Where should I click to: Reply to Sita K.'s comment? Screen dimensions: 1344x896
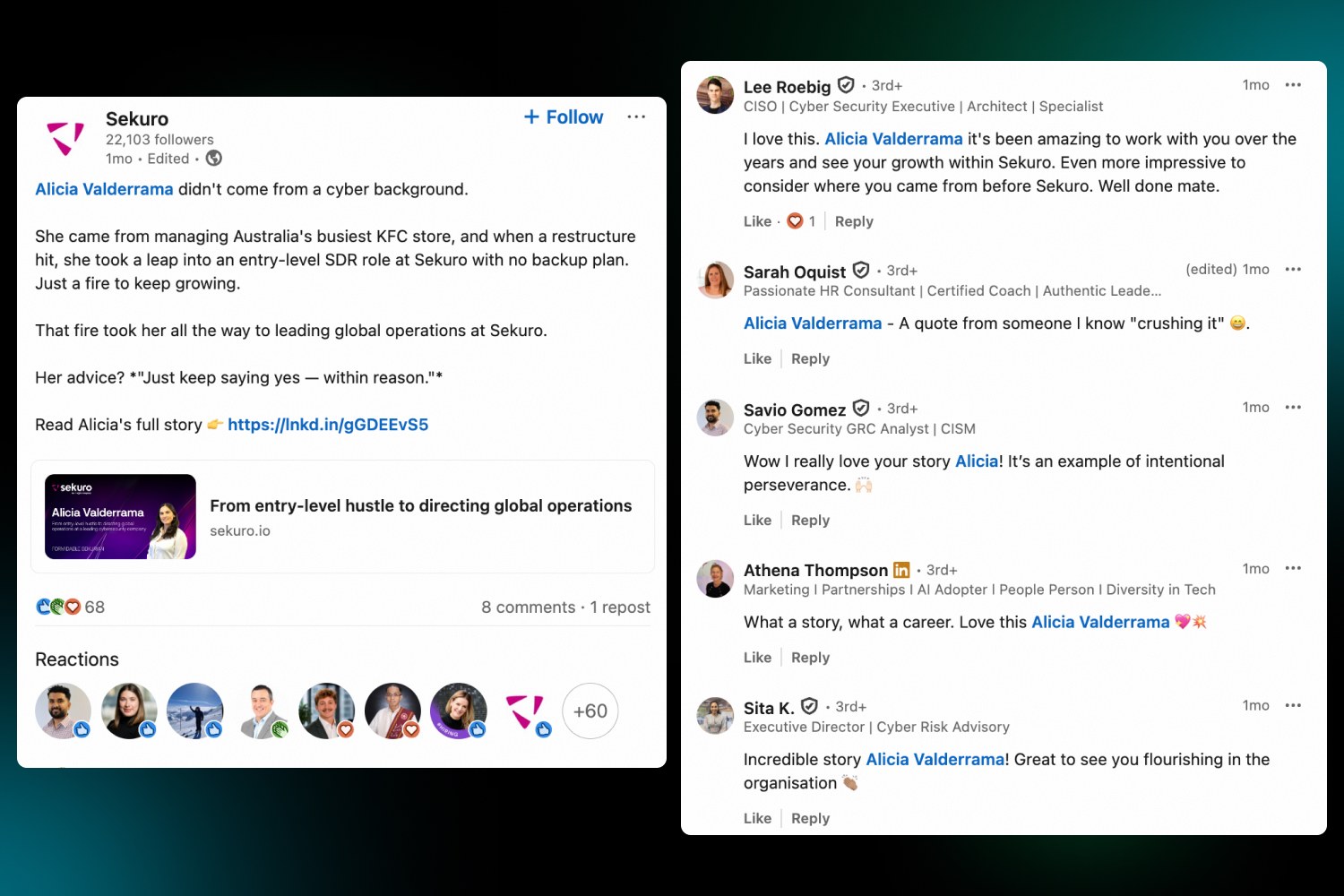(810, 818)
